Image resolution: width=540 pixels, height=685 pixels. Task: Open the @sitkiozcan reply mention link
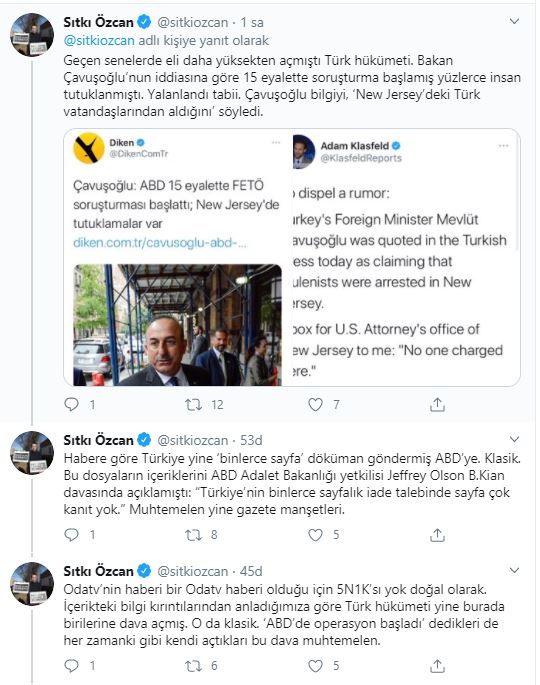pyautogui.click(x=99, y=41)
